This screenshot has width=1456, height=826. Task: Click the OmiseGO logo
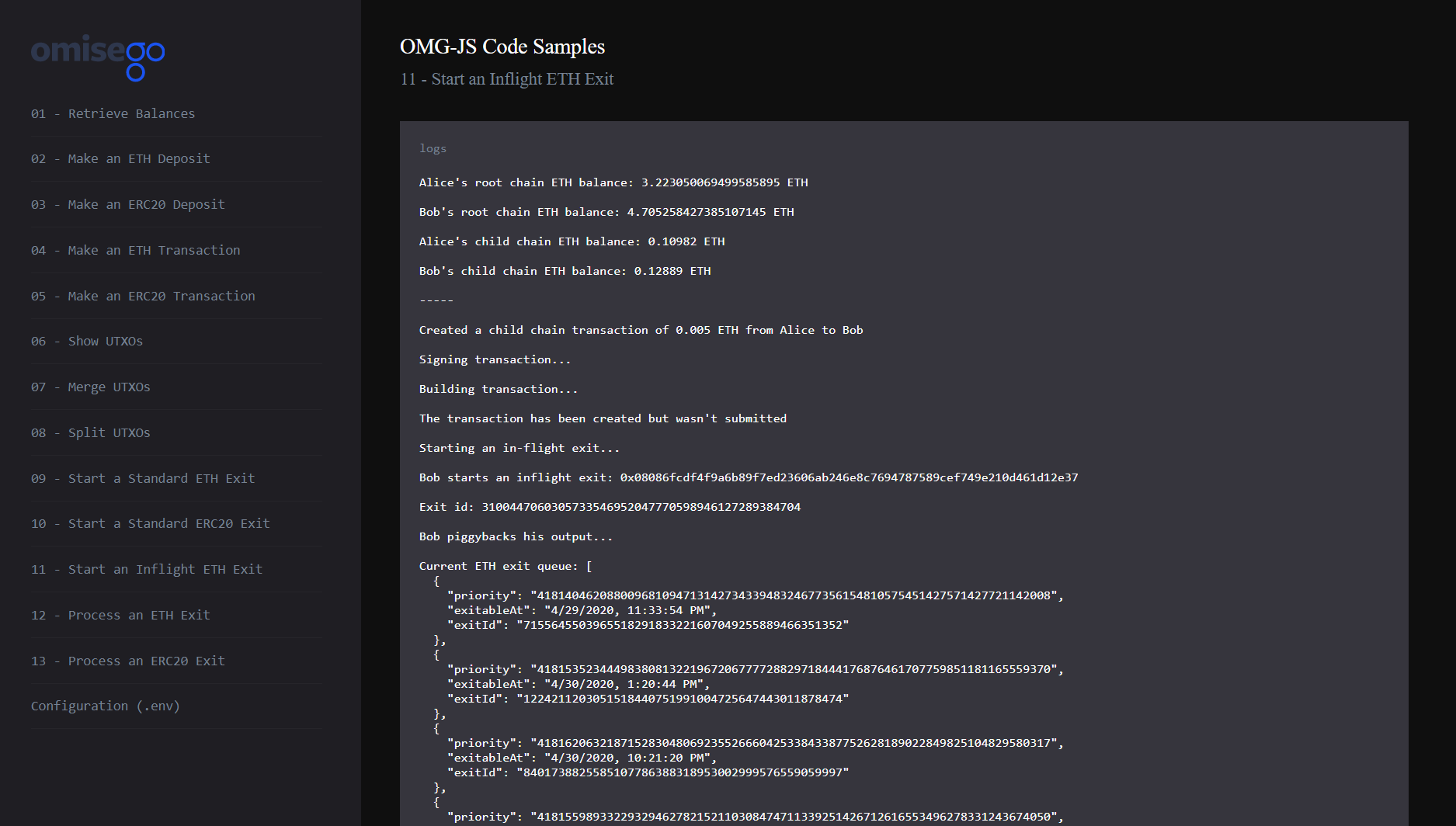[x=98, y=57]
